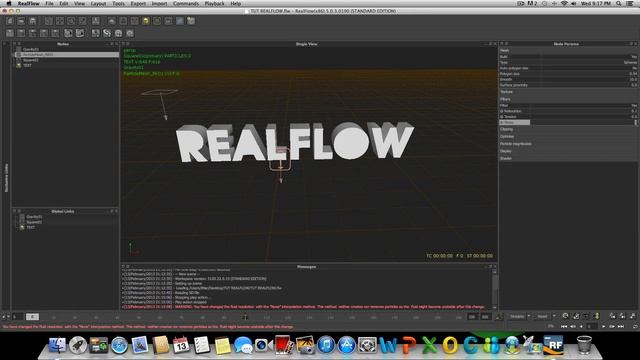Edit the Polygon size value field

pyautogui.click(x=633, y=74)
